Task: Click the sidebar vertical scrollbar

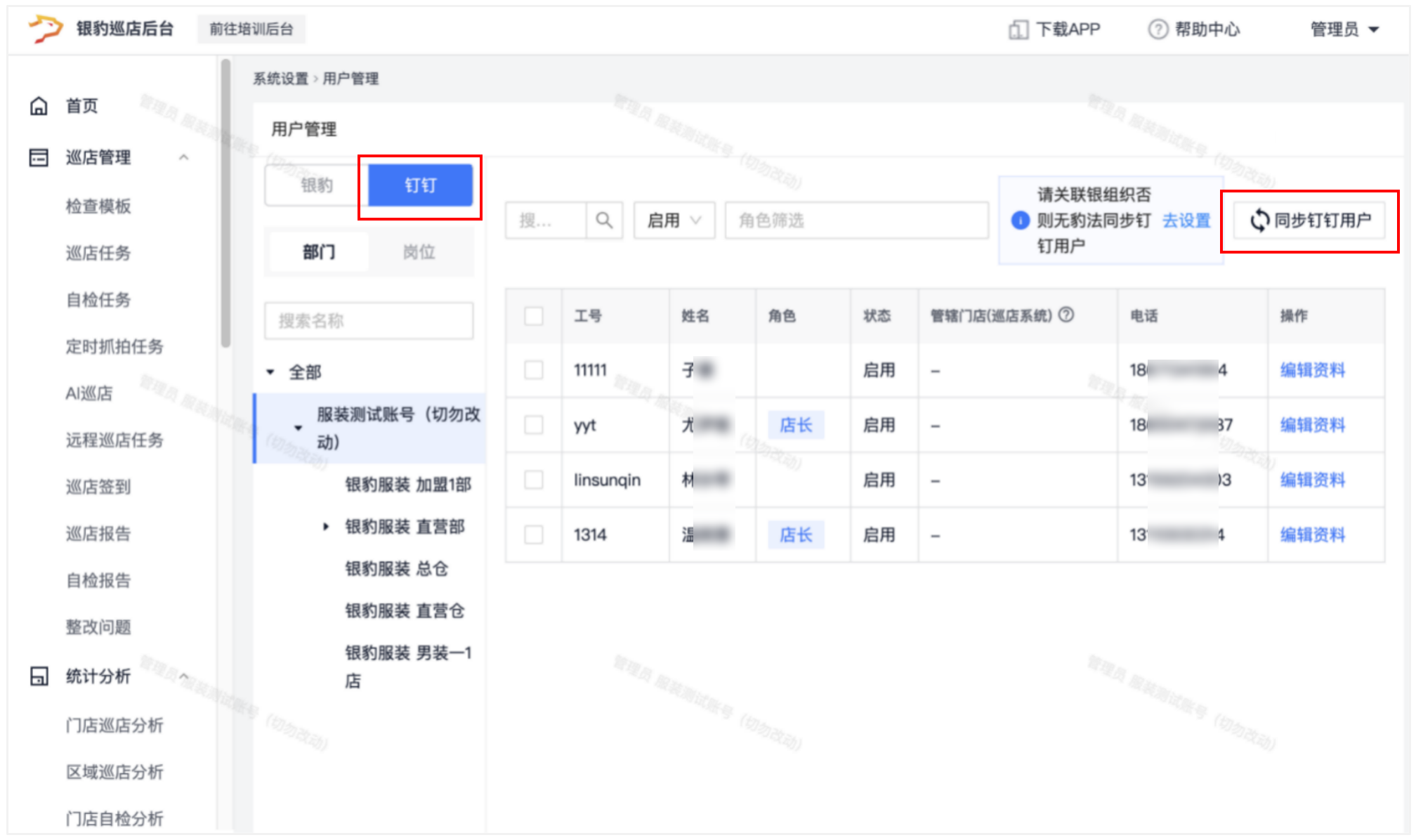Action: point(225,204)
